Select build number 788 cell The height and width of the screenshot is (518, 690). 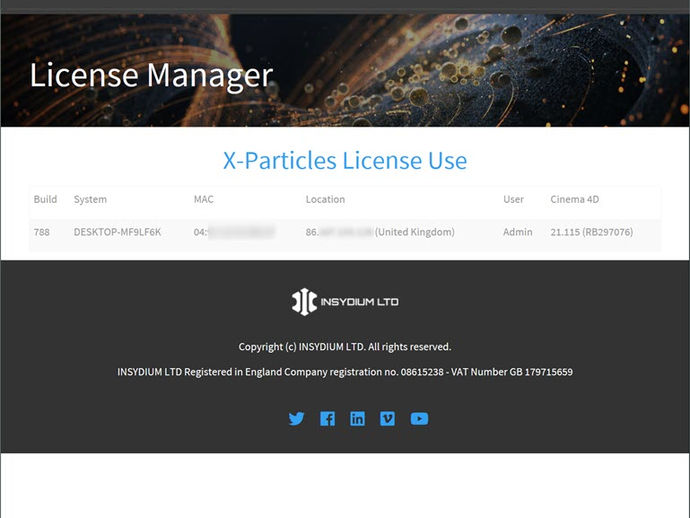[42, 232]
